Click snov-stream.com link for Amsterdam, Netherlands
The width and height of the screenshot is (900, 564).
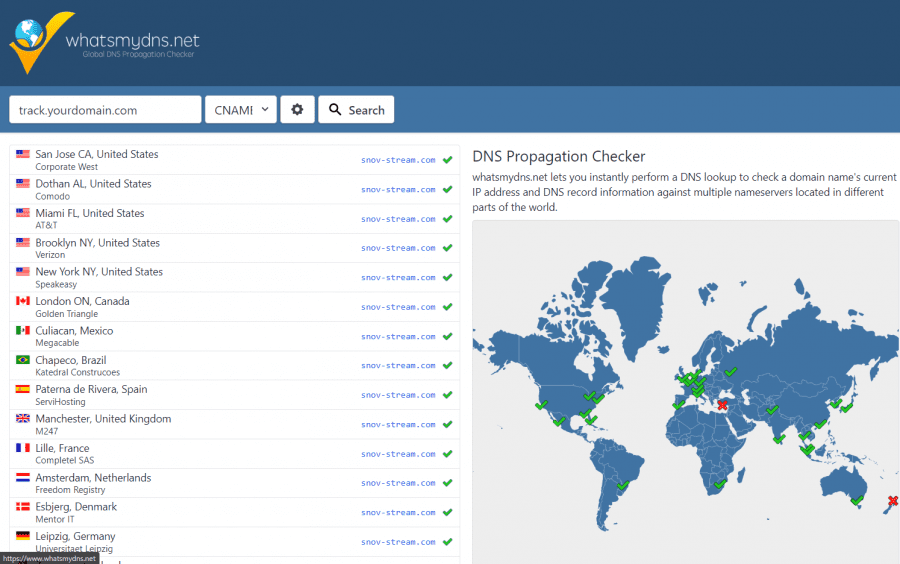tap(398, 483)
